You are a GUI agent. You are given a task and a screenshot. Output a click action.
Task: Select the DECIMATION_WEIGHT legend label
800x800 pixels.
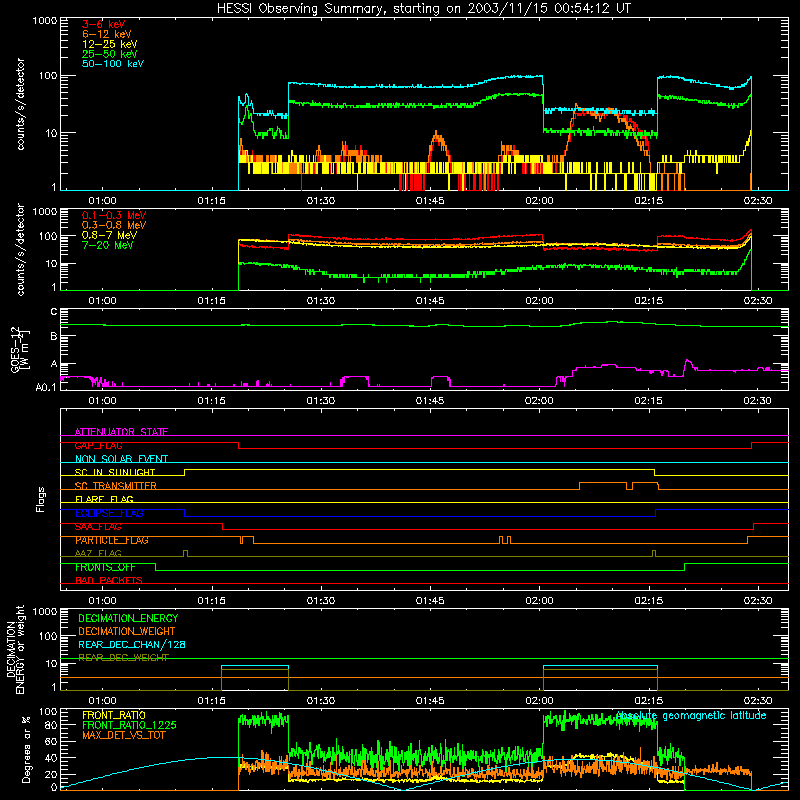click(x=127, y=632)
